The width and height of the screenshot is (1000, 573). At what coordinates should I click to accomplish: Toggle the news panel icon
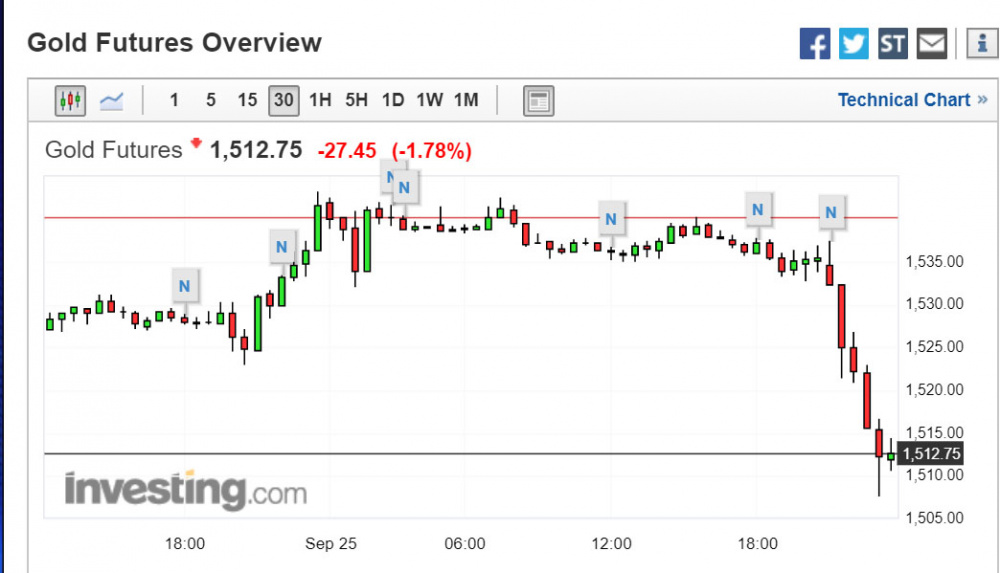(x=538, y=100)
